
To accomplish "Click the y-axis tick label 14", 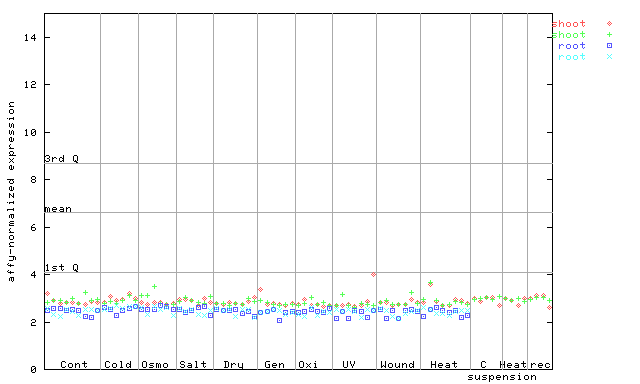I will (x=30, y=38).
